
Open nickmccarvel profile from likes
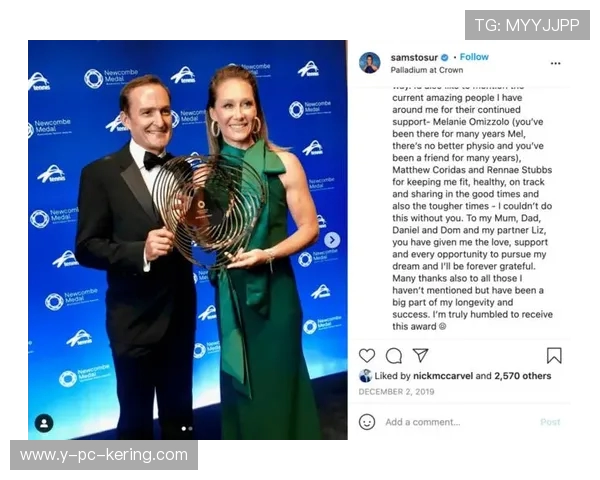443,376
